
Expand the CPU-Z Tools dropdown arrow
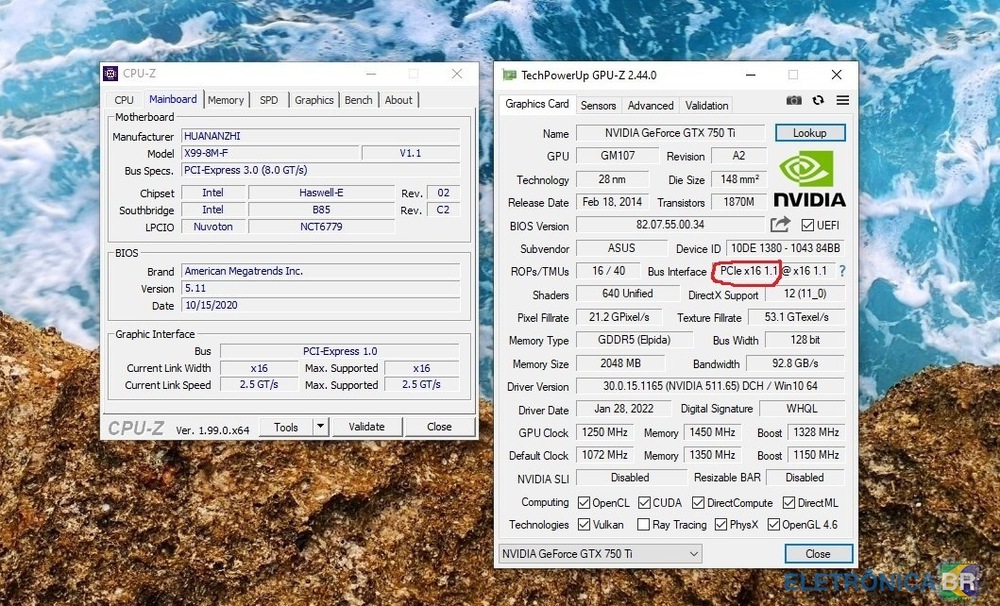tap(320, 427)
